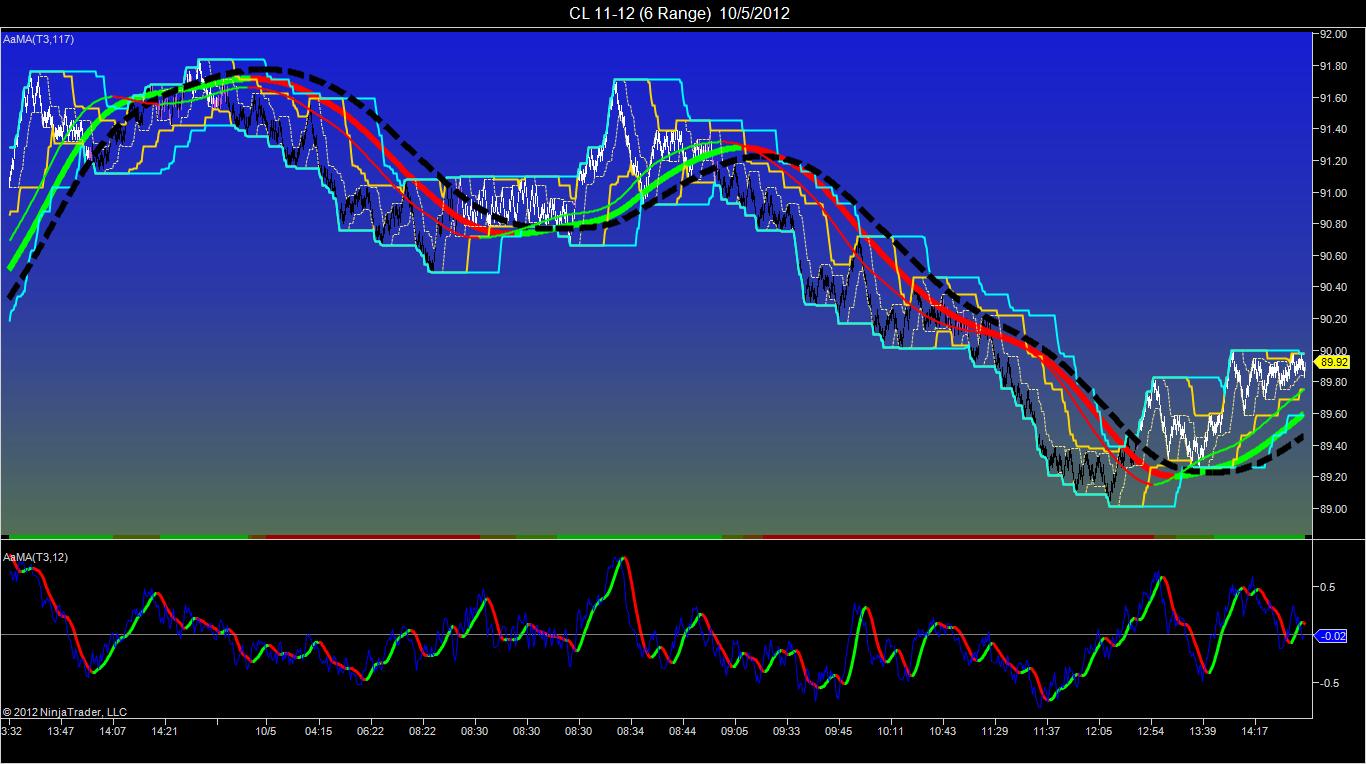Select the 13:47 time axis label
Screen dimensions: 1366x764
(62, 731)
